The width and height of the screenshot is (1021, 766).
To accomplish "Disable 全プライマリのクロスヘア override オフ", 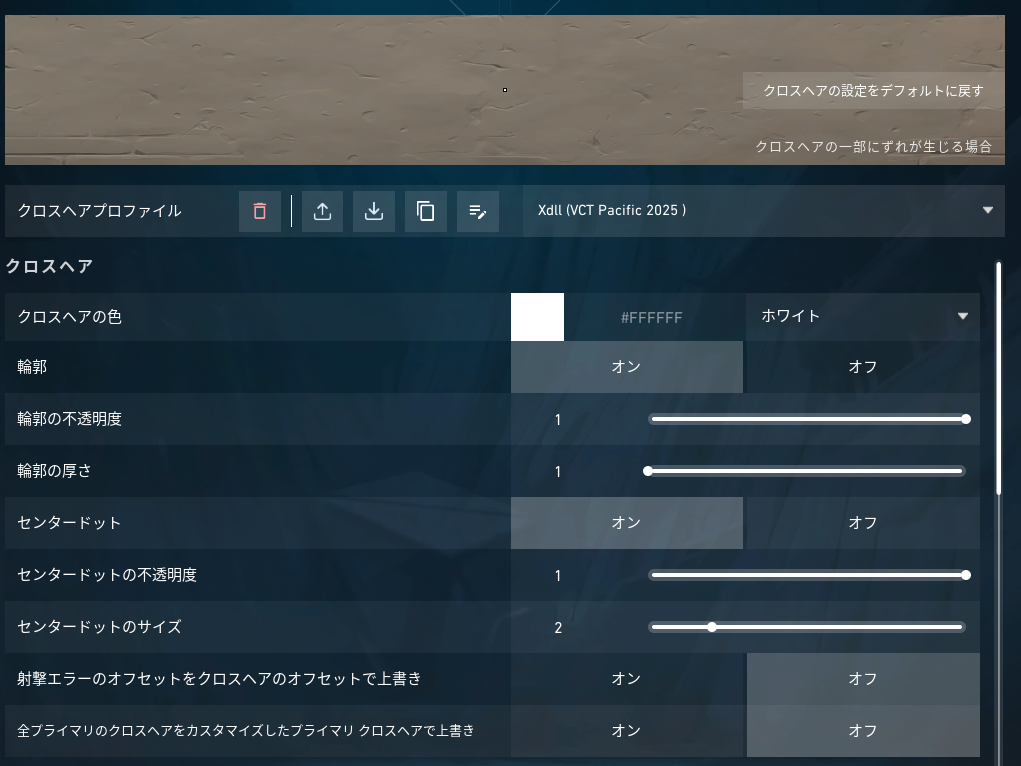I will [863, 731].
